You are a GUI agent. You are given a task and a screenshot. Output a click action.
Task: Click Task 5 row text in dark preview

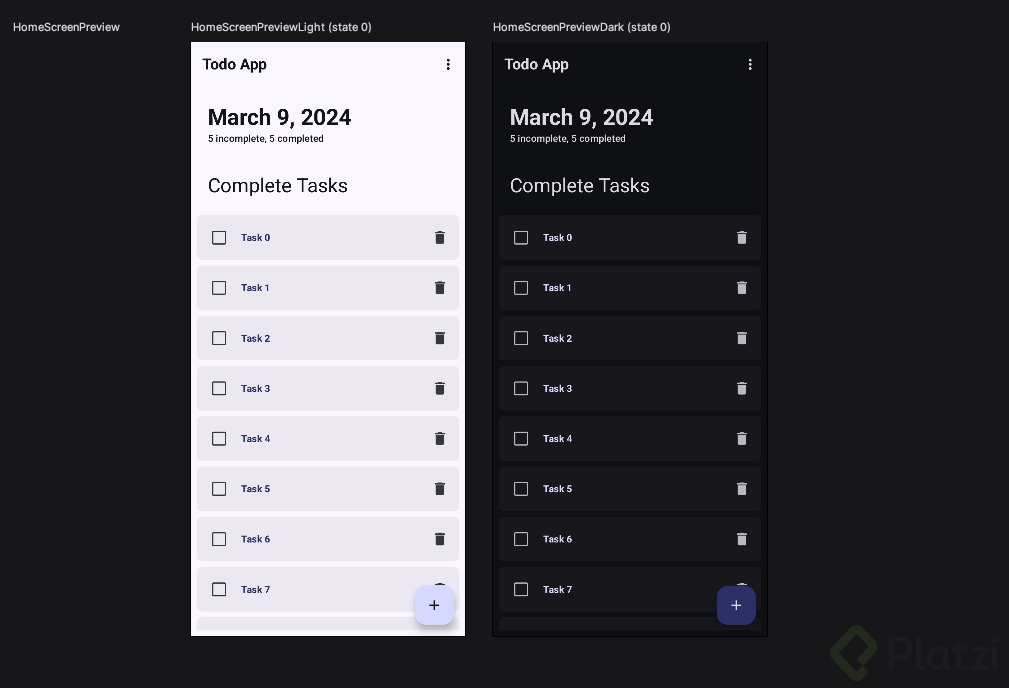click(x=558, y=489)
